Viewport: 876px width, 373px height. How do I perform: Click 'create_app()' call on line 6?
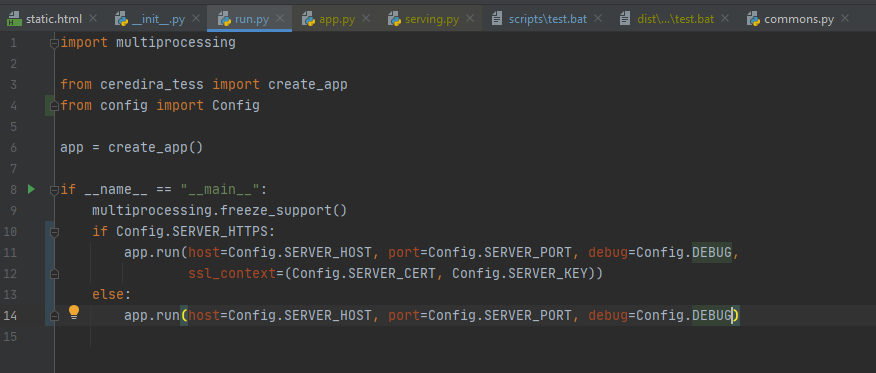tap(155, 148)
